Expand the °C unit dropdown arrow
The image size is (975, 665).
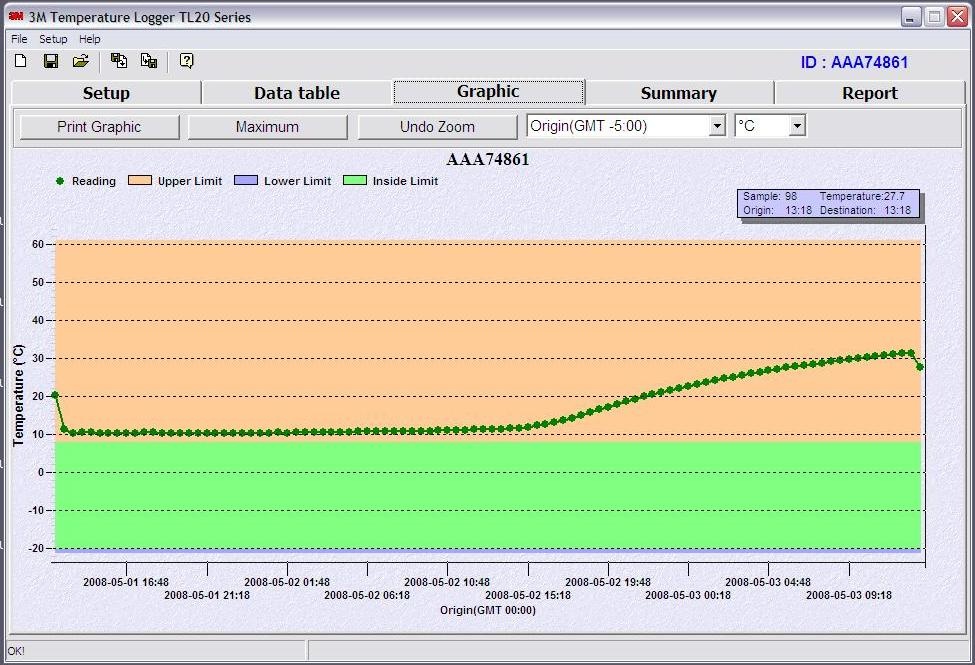[797, 126]
